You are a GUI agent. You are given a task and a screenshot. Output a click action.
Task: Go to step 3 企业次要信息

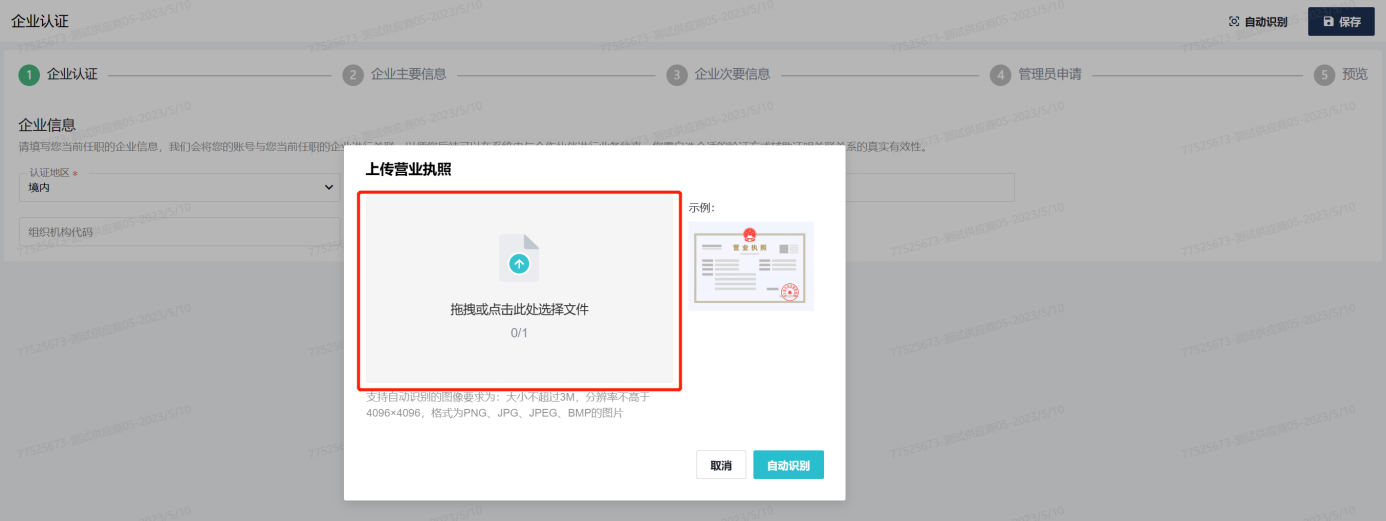(x=718, y=74)
